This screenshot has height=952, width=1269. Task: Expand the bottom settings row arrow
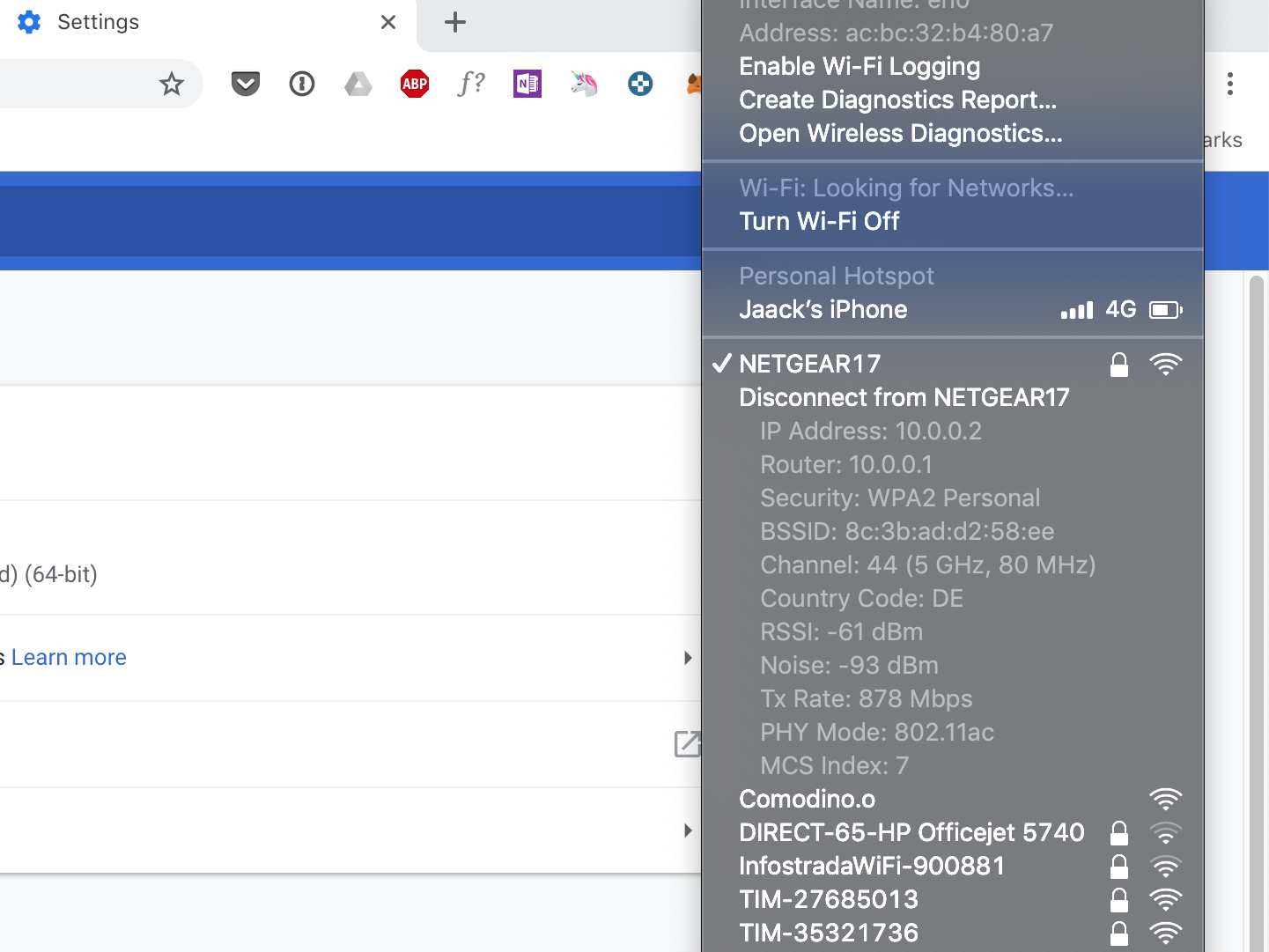point(688,830)
